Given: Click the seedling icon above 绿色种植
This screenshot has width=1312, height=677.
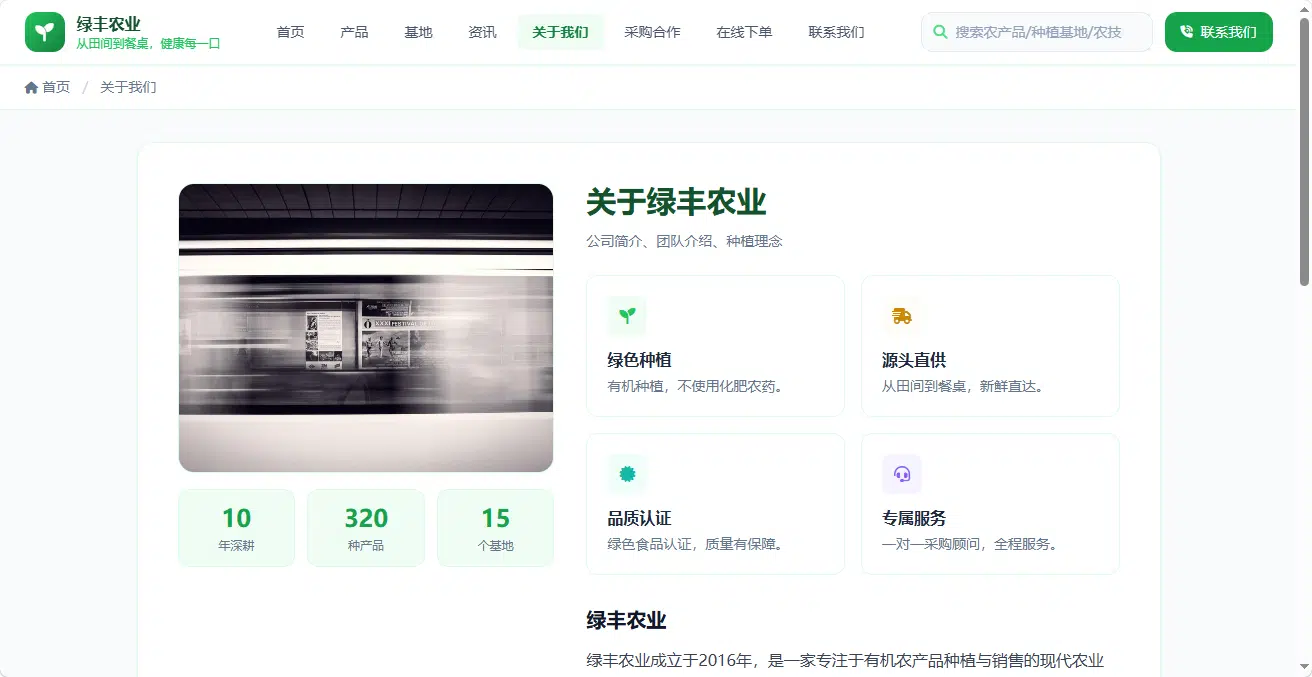Looking at the screenshot, I should [627, 316].
